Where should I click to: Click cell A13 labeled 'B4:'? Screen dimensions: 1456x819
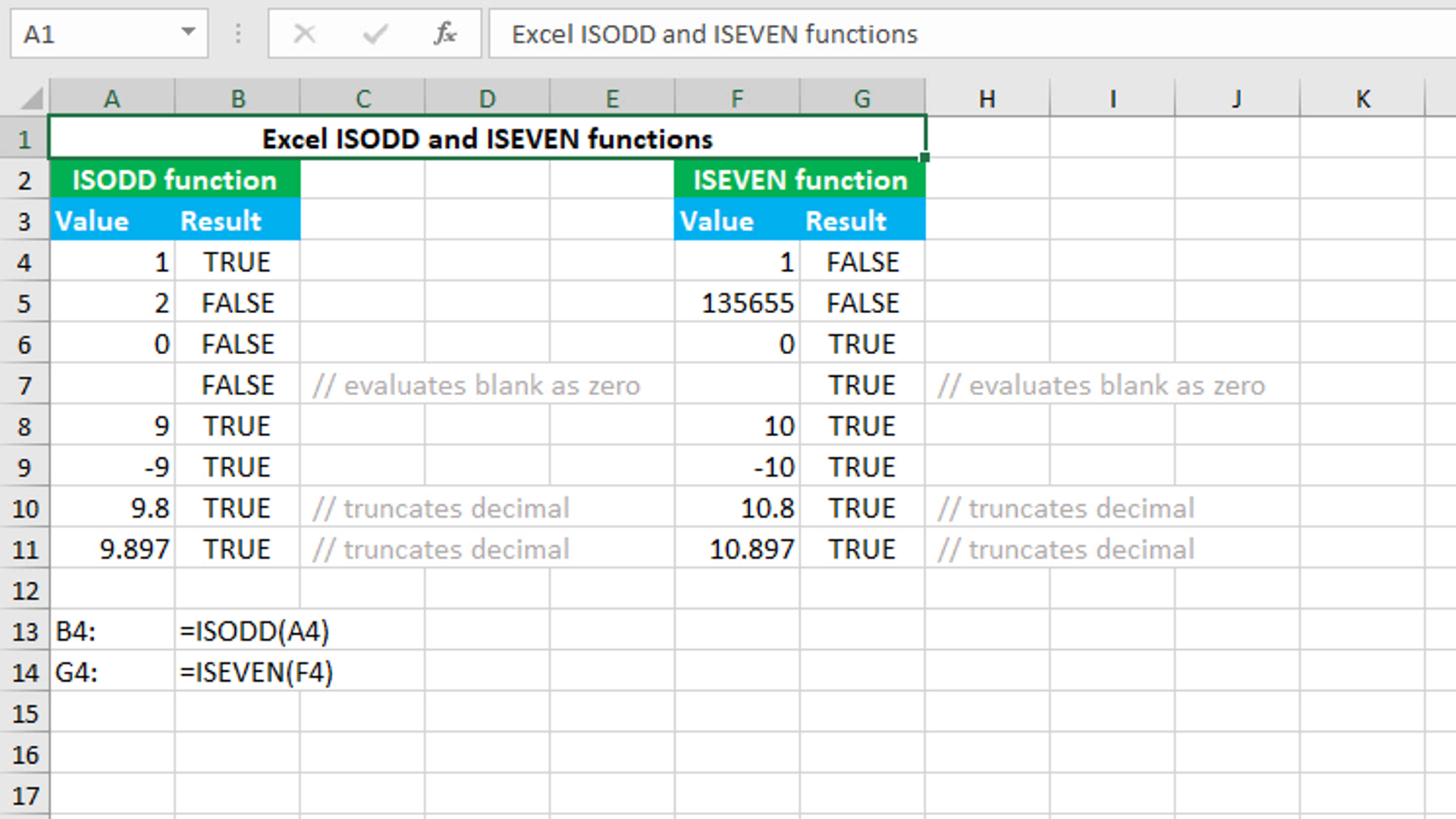(112, 631)
